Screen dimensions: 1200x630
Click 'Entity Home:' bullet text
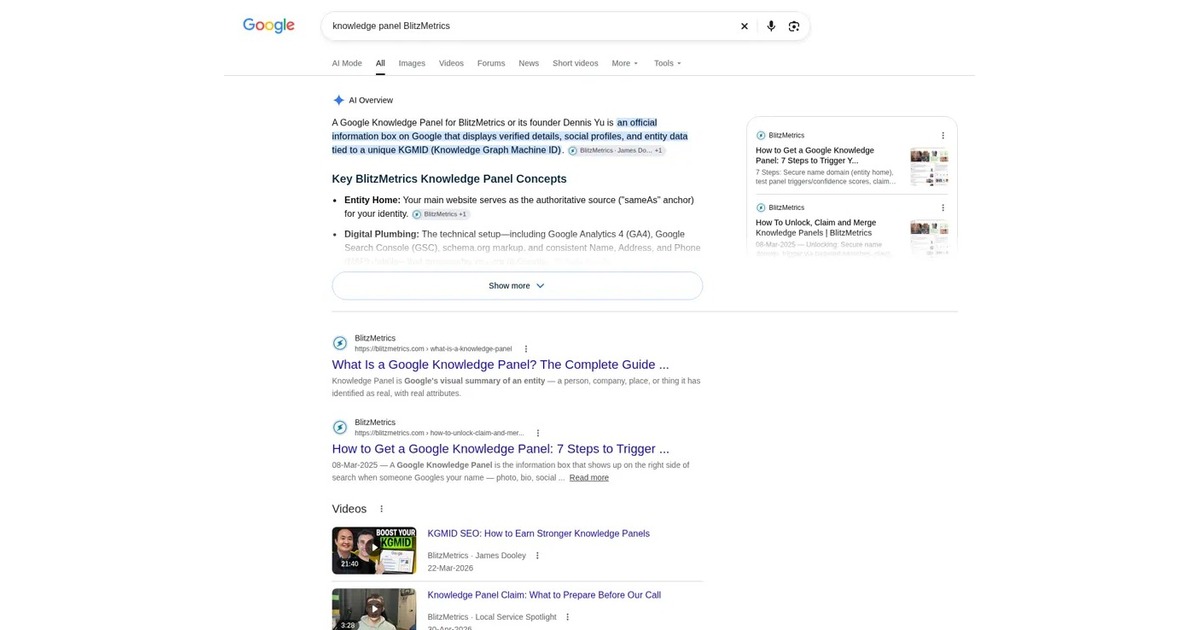[372, 200]
